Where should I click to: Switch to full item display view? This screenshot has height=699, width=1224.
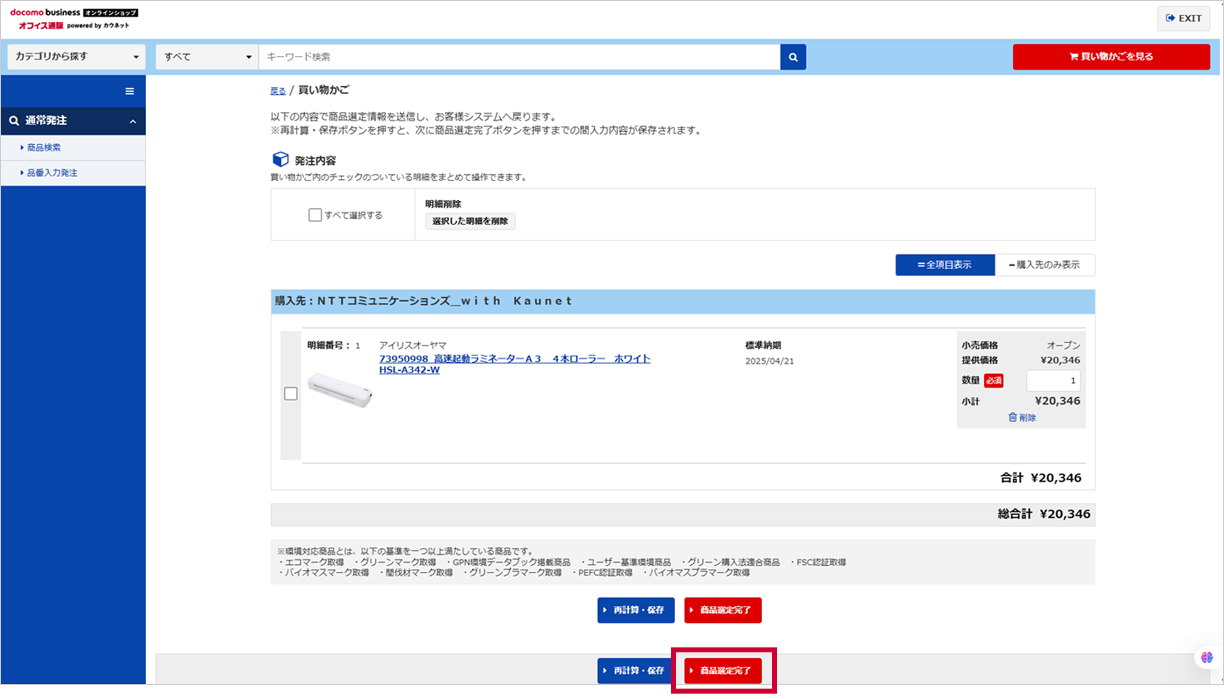944,265
